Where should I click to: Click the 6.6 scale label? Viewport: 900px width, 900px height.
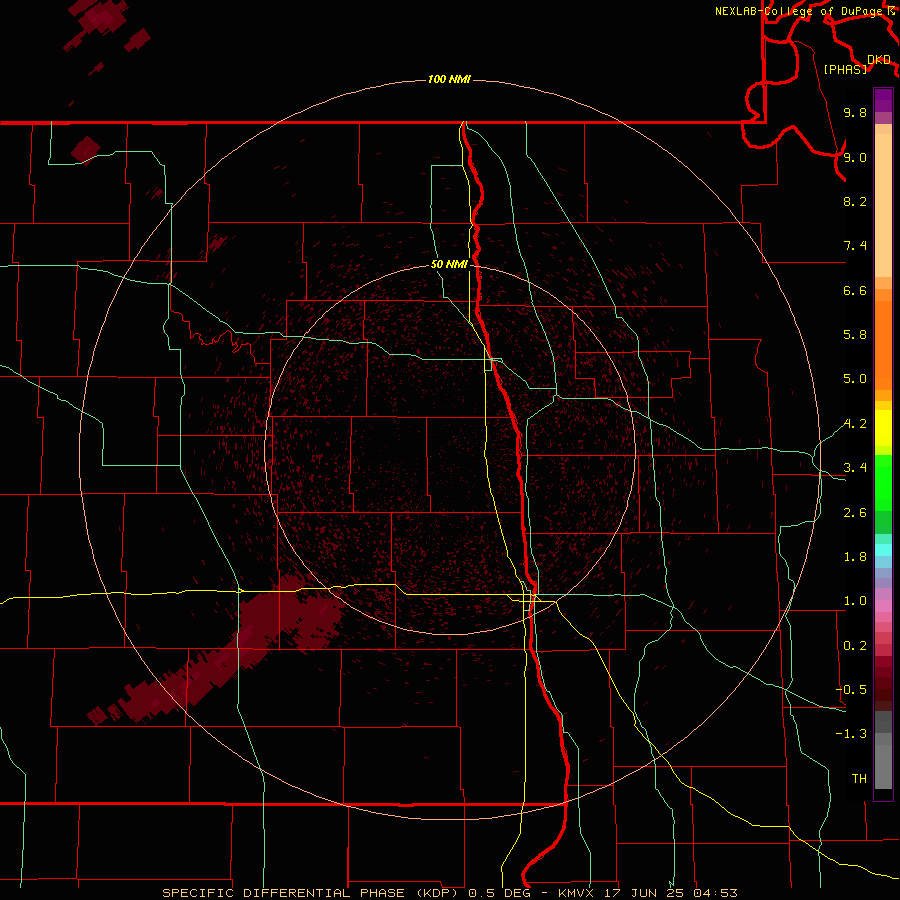[855, 290]
